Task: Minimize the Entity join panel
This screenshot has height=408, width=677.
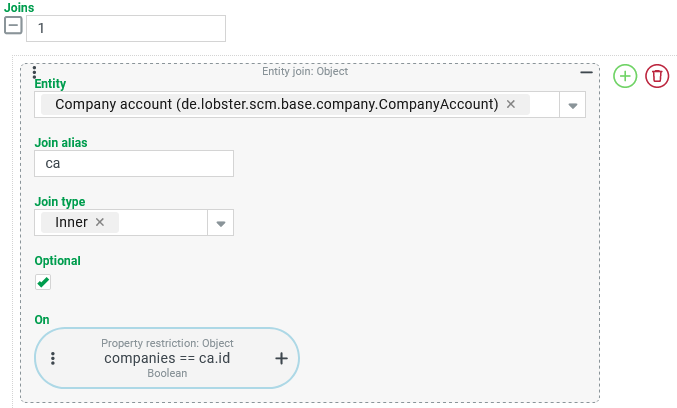Action: 586,73
